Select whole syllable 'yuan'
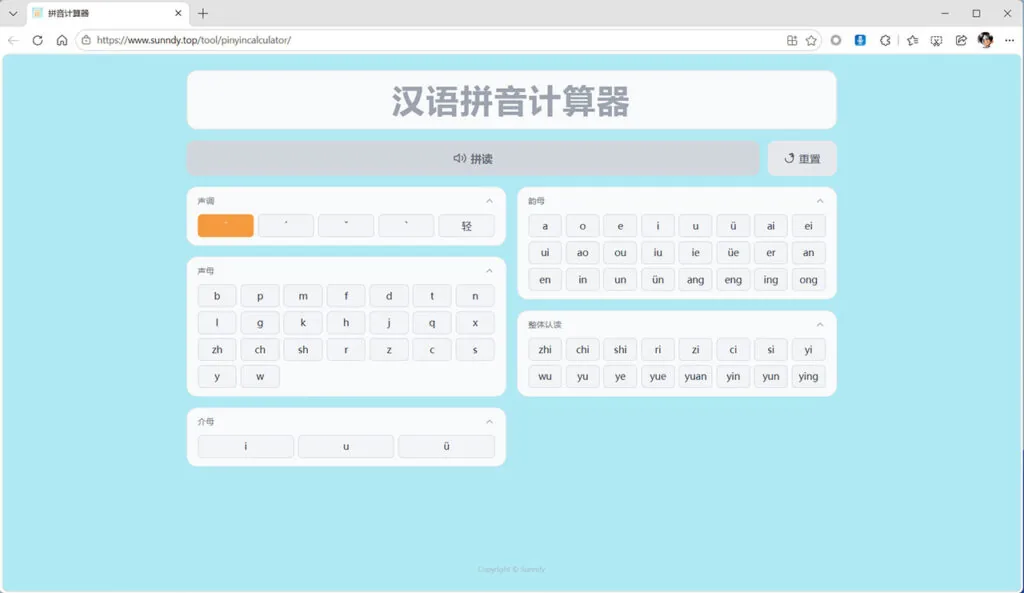Viewport: 1024px width, 593px height. [x=696, y=376]
